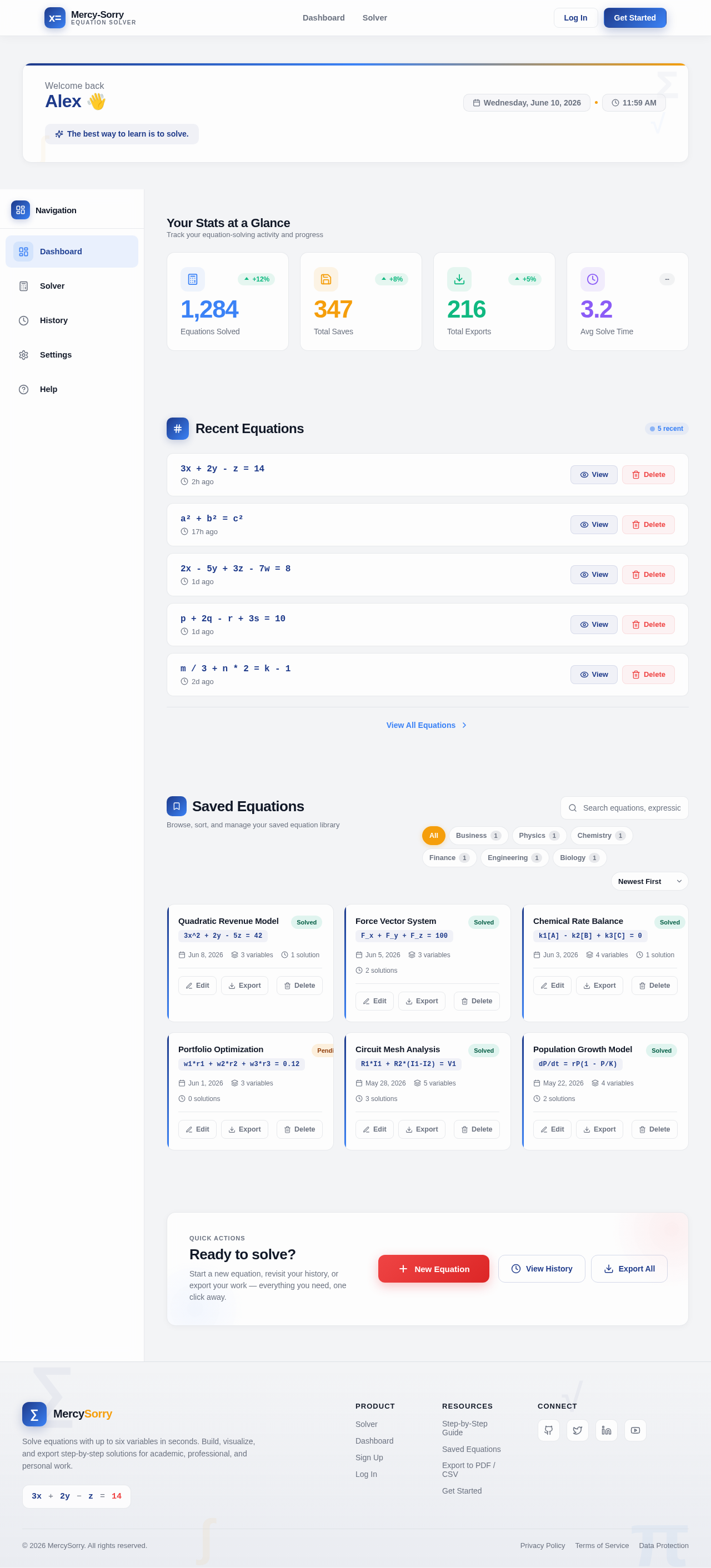Open LinkedIn link in footer Connect
This screenshot has width=711, height=1568.
pos(607,1430)
